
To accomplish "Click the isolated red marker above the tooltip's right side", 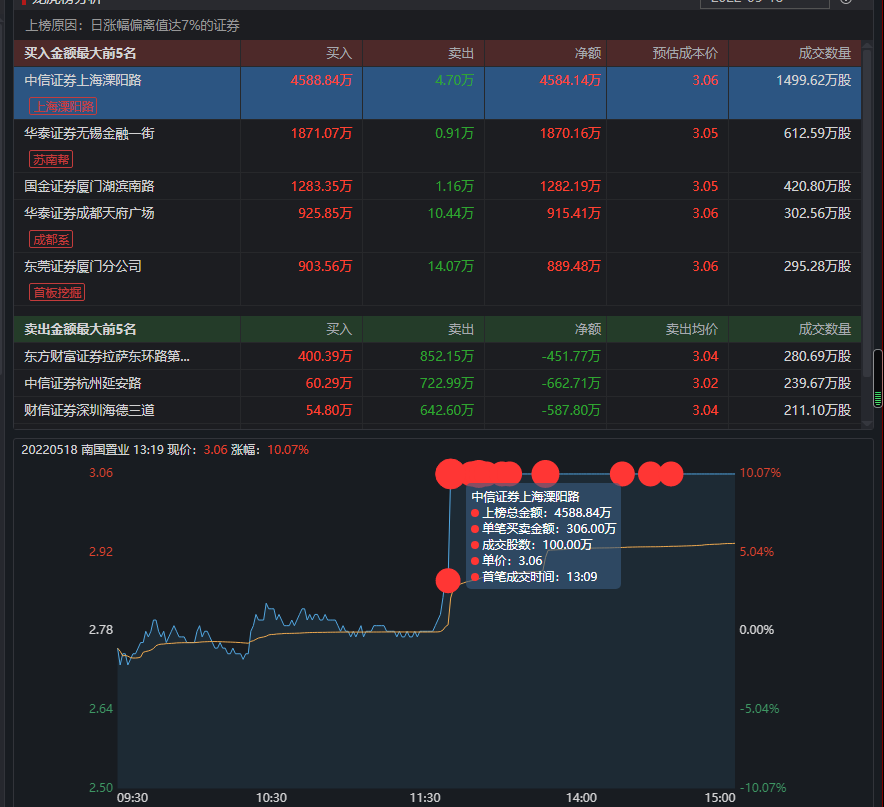I will point(545,474).
